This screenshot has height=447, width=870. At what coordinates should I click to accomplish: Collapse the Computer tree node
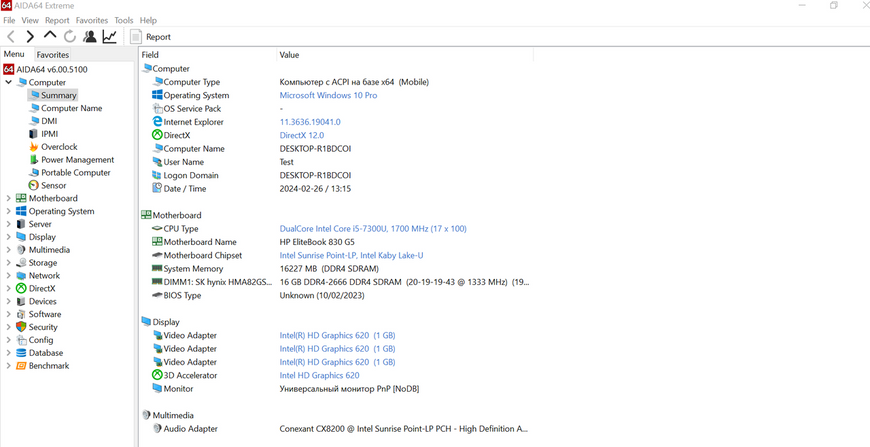8,82
